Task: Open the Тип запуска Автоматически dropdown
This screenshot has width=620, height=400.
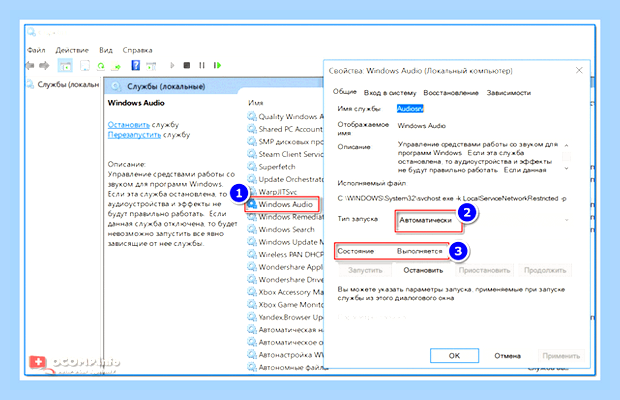Action: (484, 220)
